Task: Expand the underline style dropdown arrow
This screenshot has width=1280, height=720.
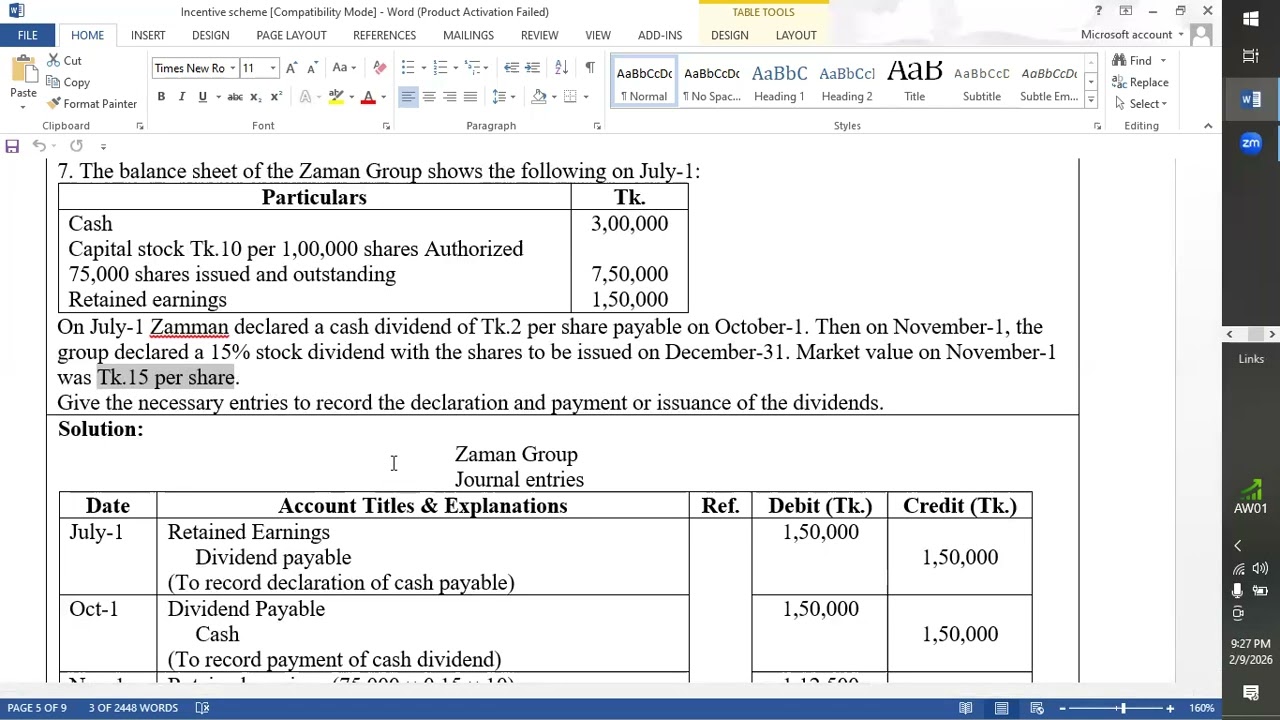Action: (217, 97)
